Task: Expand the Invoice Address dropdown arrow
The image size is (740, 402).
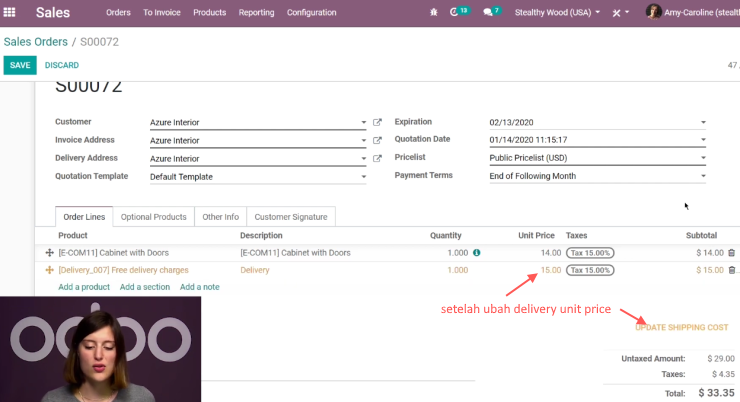Action: click(363, 140)
